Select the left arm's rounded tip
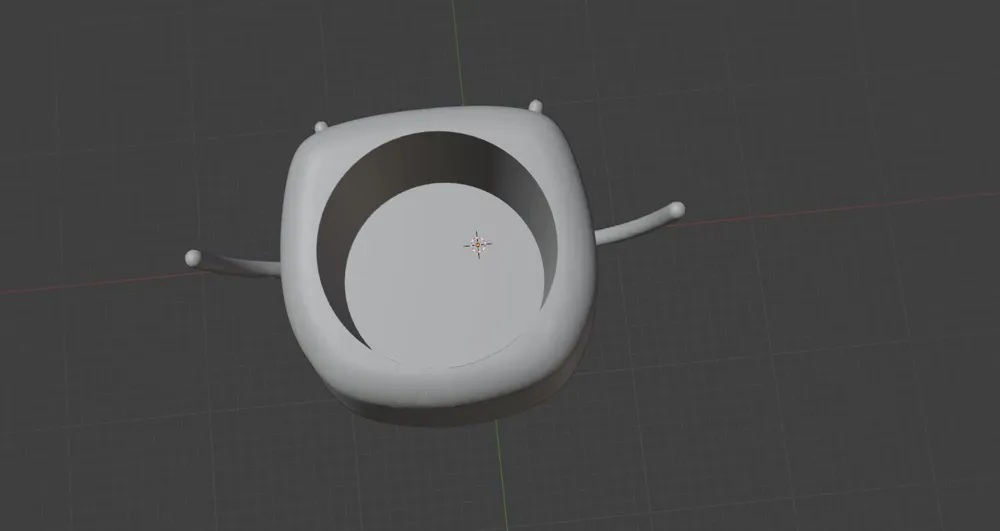The width and height of the screenshot is (1000, 531). coord(193,258)
